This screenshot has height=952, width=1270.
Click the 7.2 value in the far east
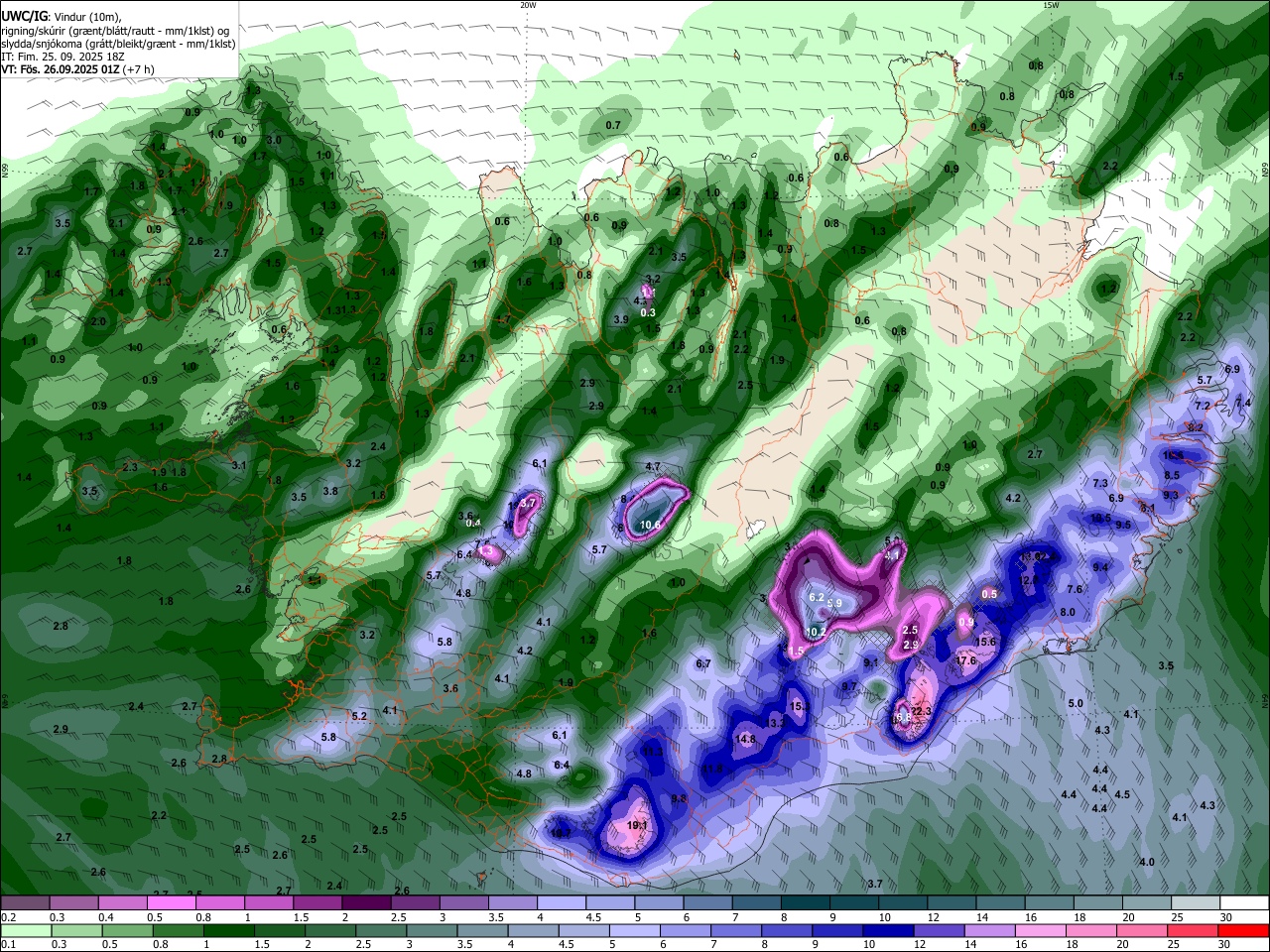(1203, 406)
